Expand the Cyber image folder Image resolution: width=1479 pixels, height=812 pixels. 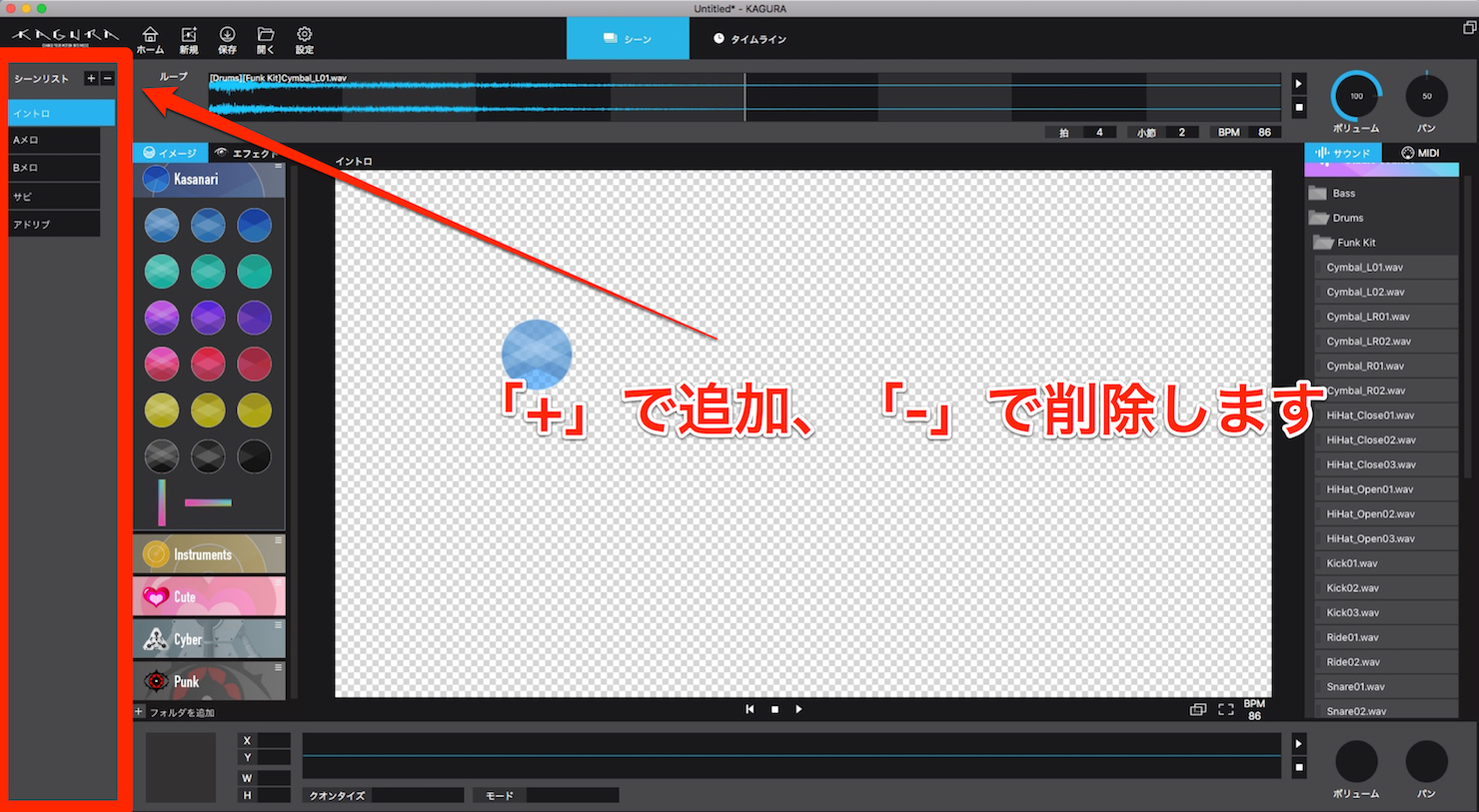(x=209, y=639)
